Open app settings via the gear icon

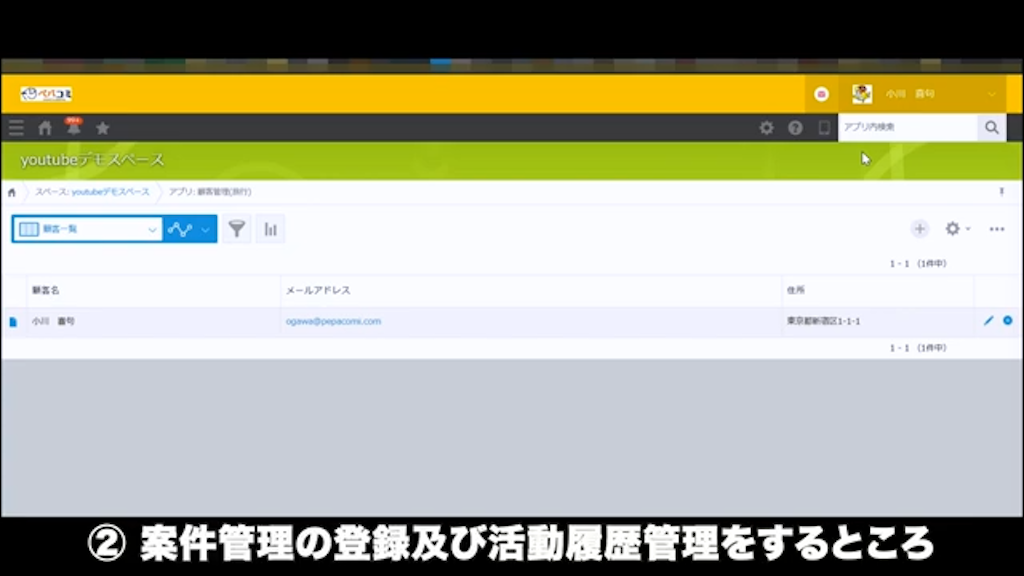[951, 229]
